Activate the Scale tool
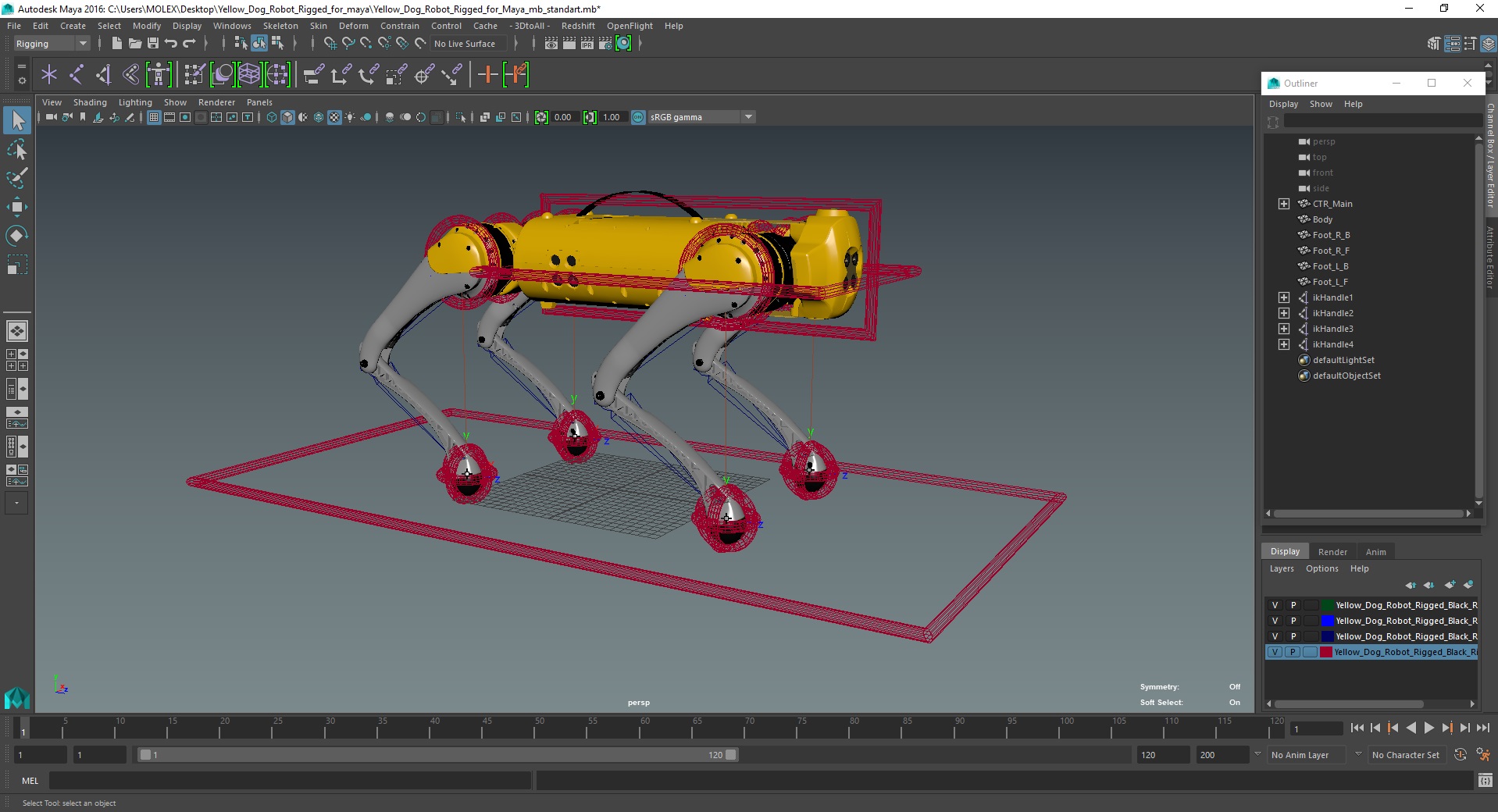 click(17, 265)
